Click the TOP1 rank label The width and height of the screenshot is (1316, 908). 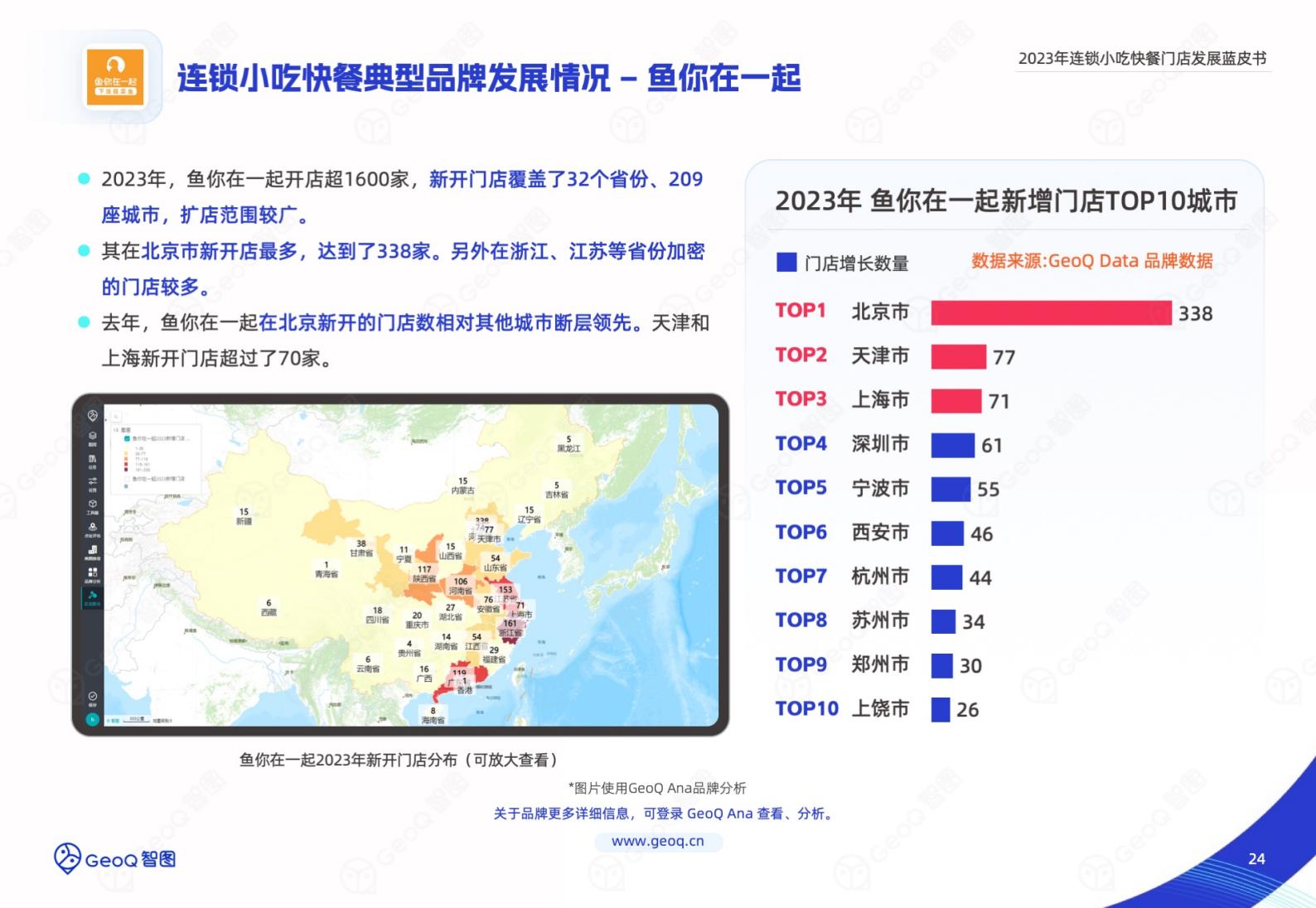click(801, 311)
